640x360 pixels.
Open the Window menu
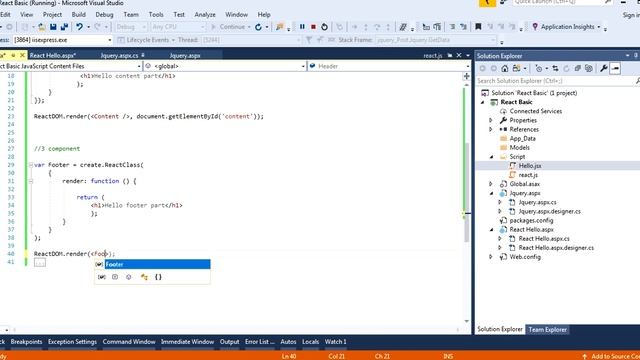pos(236,15)
